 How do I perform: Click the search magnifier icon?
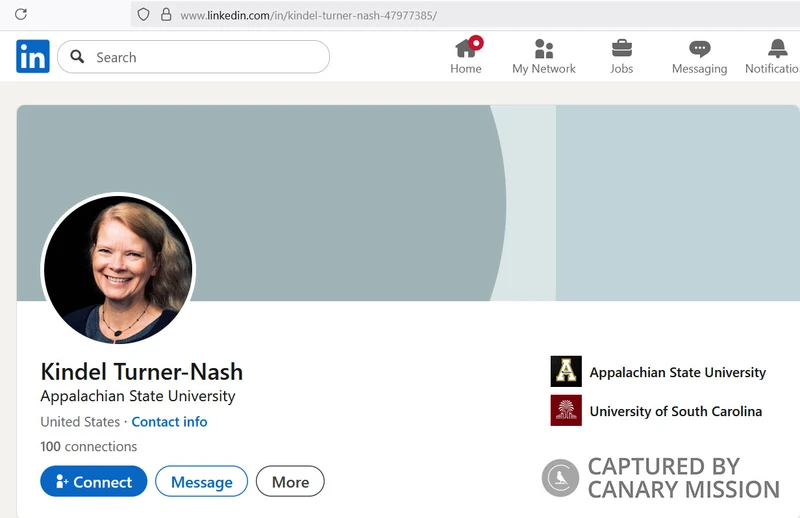77,56
